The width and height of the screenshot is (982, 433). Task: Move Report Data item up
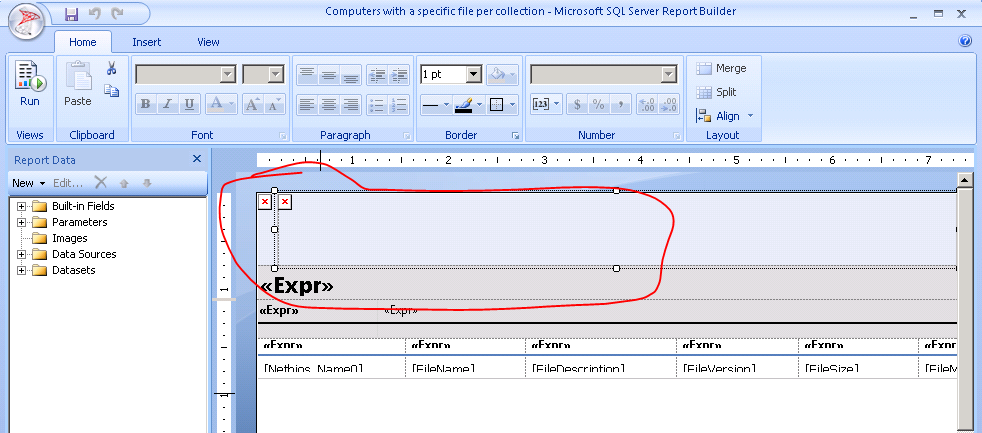124,183
